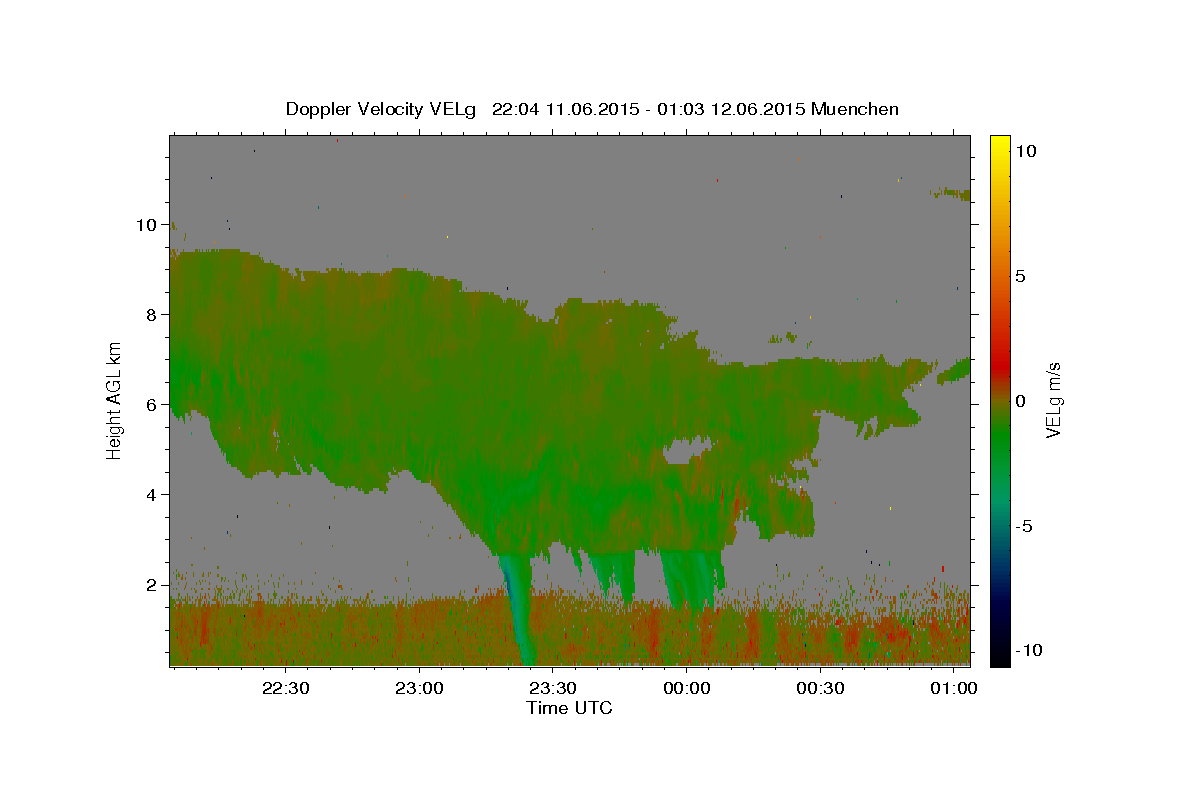The image size is (1200, 800).
Task: Click the gray hole inside the cloud near 00:00
Action: point(687,451)
